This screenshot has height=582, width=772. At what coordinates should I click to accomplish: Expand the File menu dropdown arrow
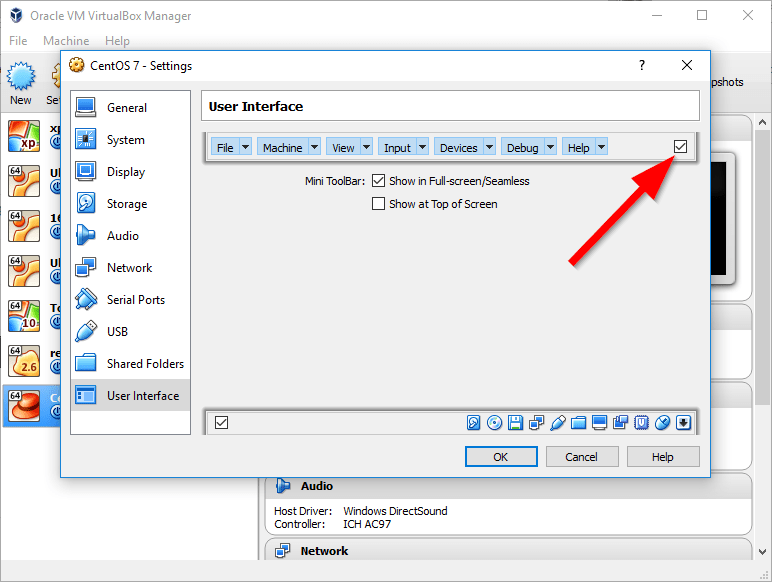click(x=246, y=147)
